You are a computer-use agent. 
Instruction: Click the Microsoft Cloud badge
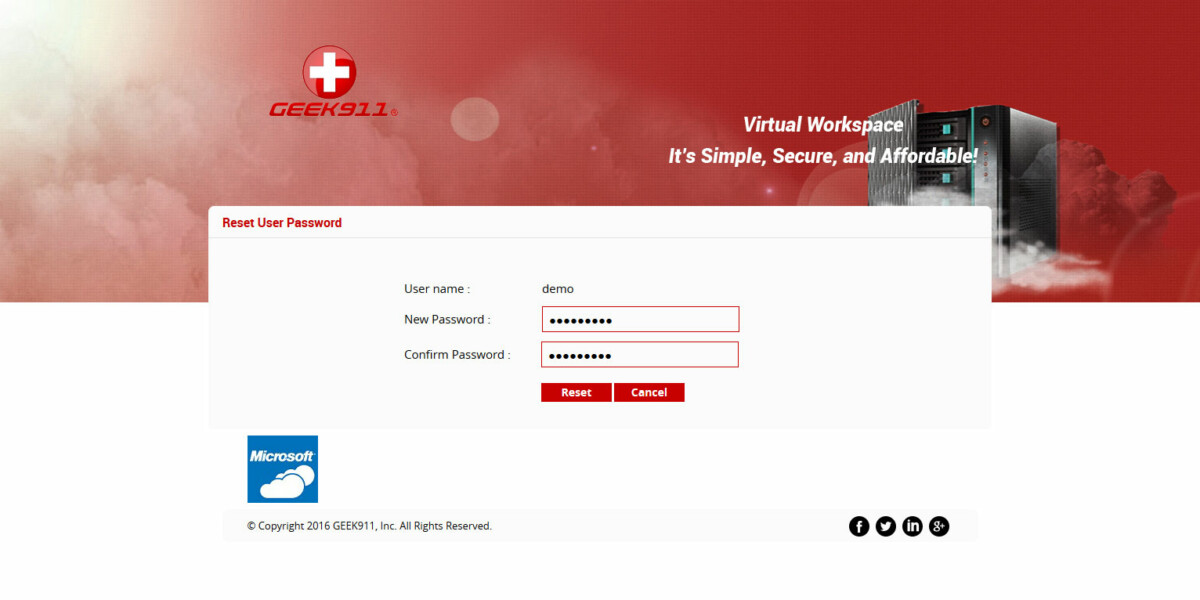tap(282, 468)
